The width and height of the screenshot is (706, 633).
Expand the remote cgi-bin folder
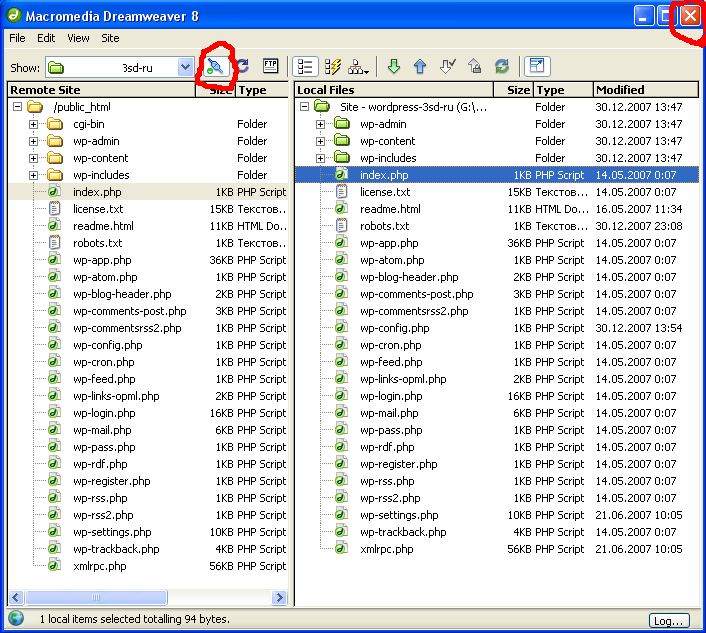tap(33, 124)
